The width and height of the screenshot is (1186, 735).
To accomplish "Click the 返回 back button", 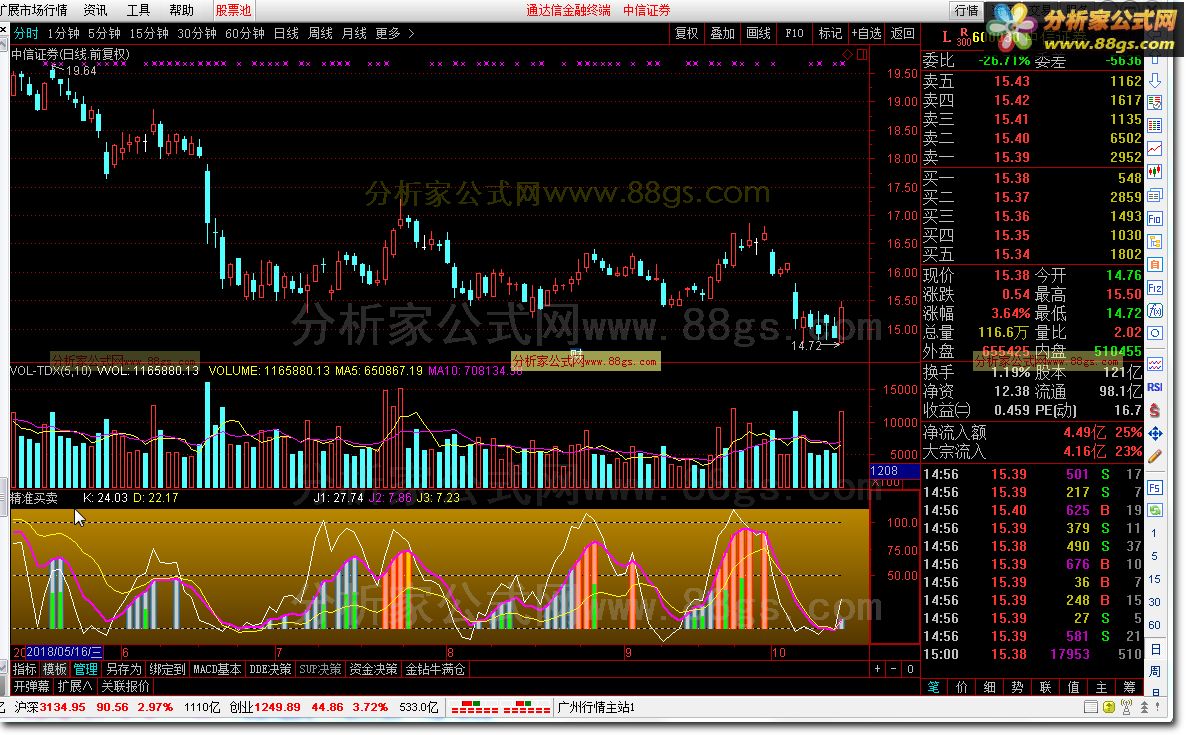I will click(902, 33).
